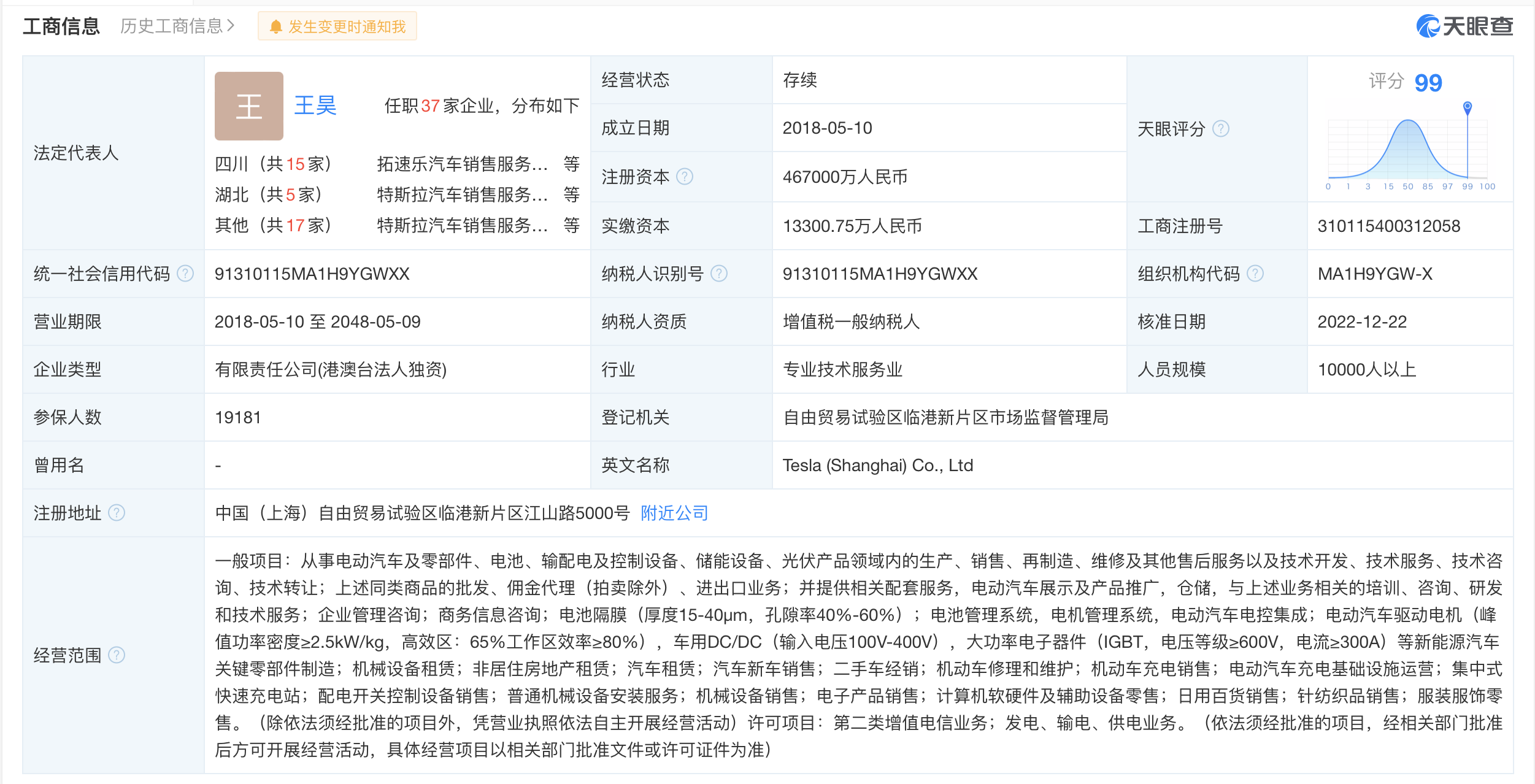Click help icon beside 纳税人识别号
The height and width of the screenshot is (784, 1535).
[719, 274]
